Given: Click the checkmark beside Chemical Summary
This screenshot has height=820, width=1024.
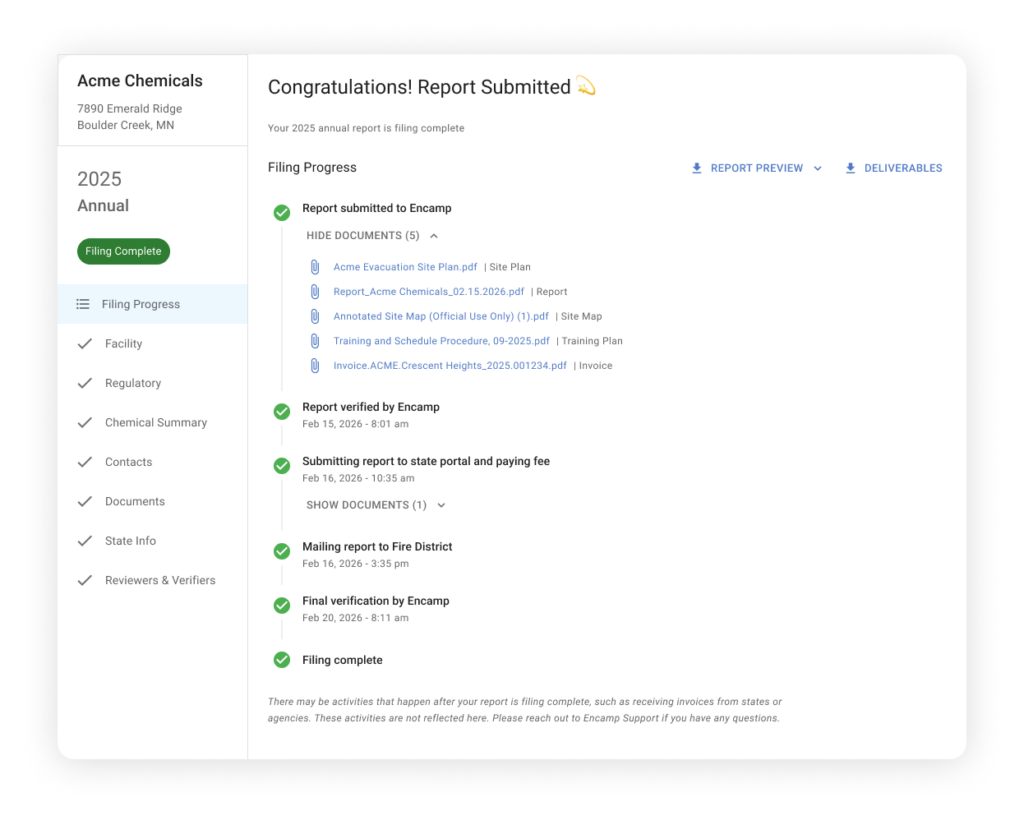Looking at the screenshot, I should pyautogui.click(x=85, y=422).
